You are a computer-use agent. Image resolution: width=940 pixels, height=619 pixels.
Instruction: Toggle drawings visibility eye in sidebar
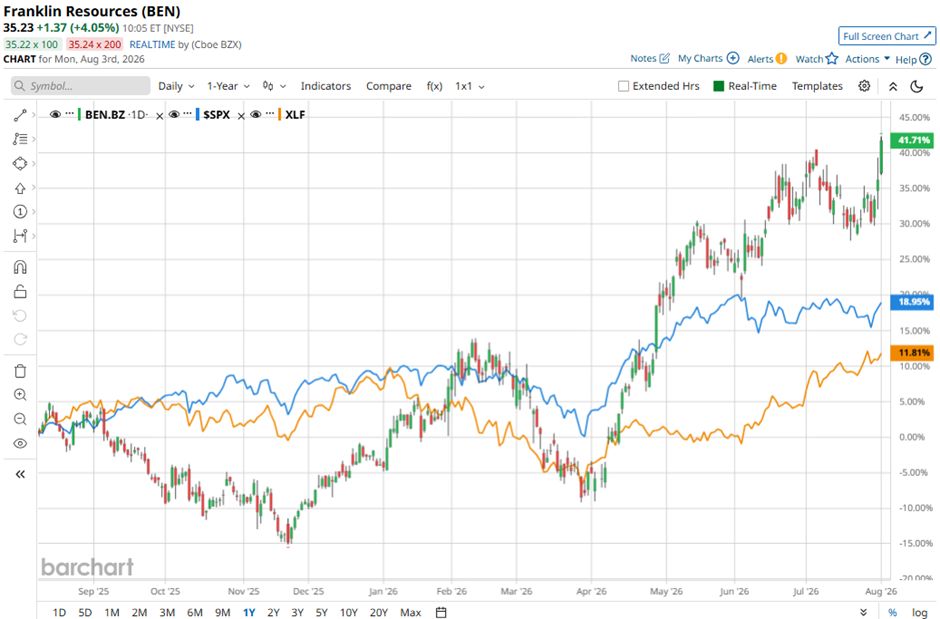point(20,443)
